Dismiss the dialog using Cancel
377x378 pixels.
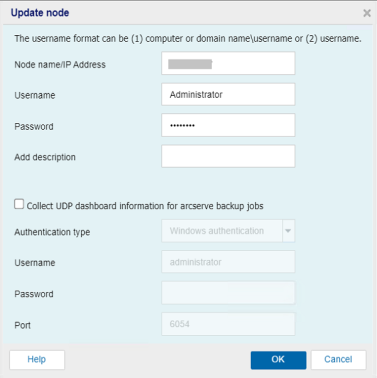338,360
